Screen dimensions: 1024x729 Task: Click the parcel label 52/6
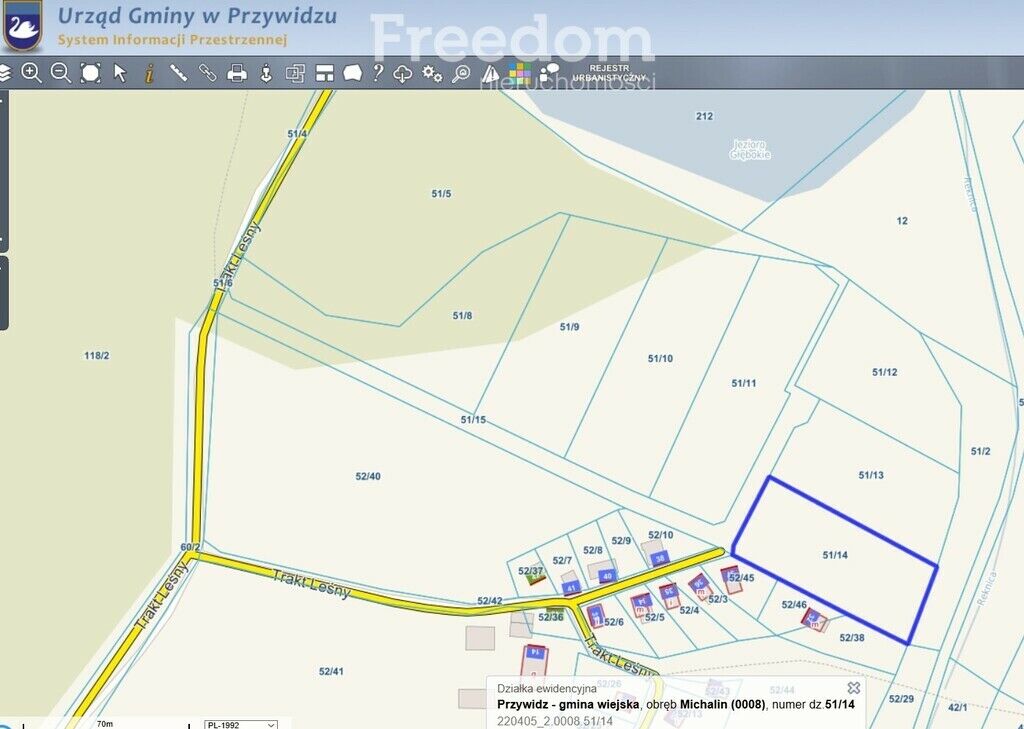pyautogui.click(x=614, y=622)
